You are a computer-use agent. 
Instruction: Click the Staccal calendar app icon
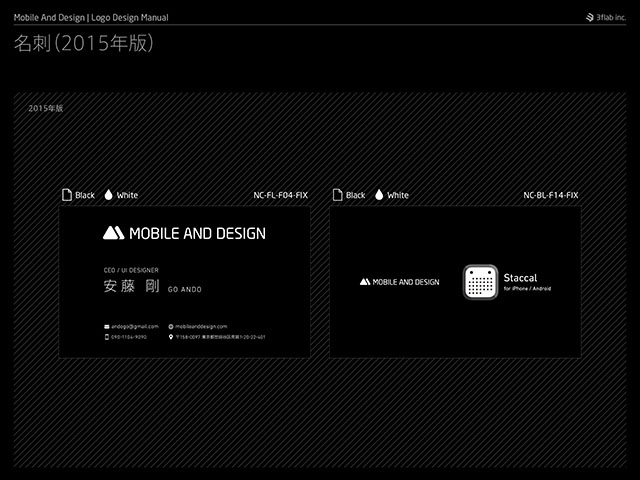pyautogui.click(x=480, y=282)
